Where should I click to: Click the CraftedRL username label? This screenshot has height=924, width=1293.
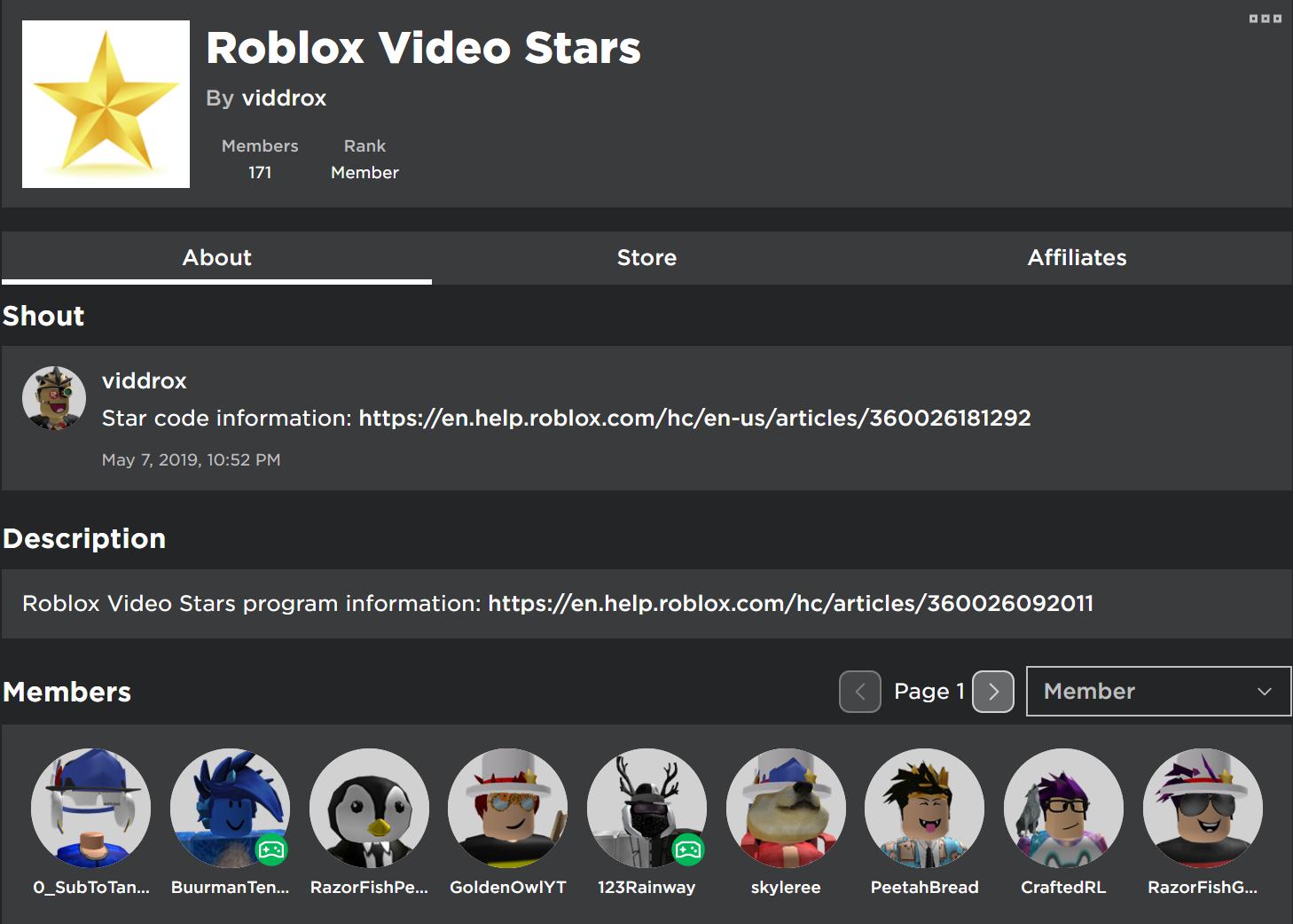pos(1063,887)
